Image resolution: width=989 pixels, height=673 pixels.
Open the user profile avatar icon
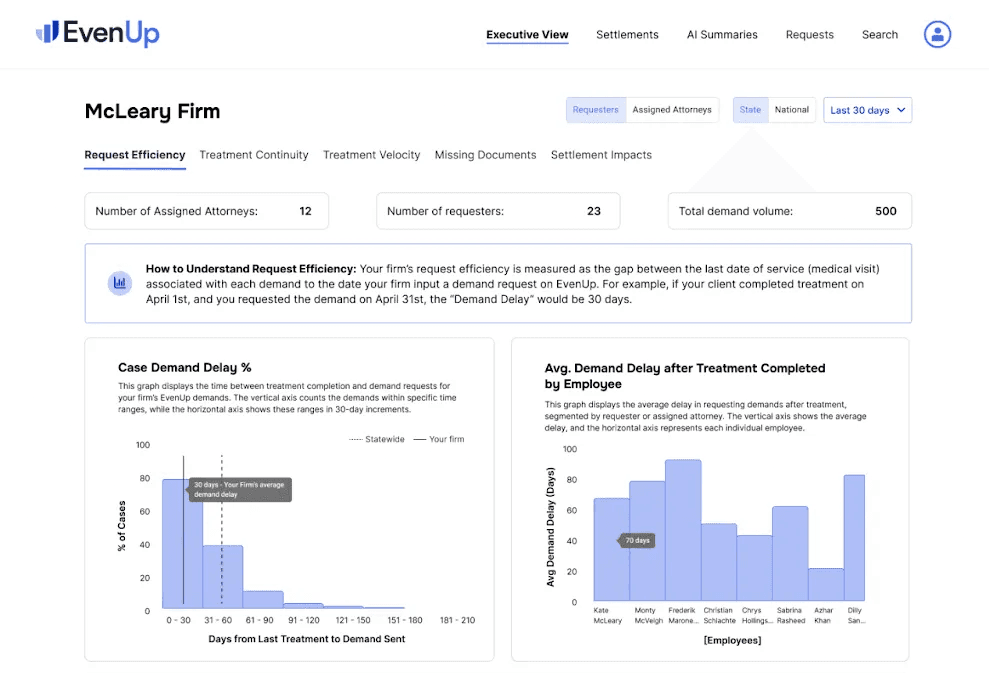coord(937,34)
